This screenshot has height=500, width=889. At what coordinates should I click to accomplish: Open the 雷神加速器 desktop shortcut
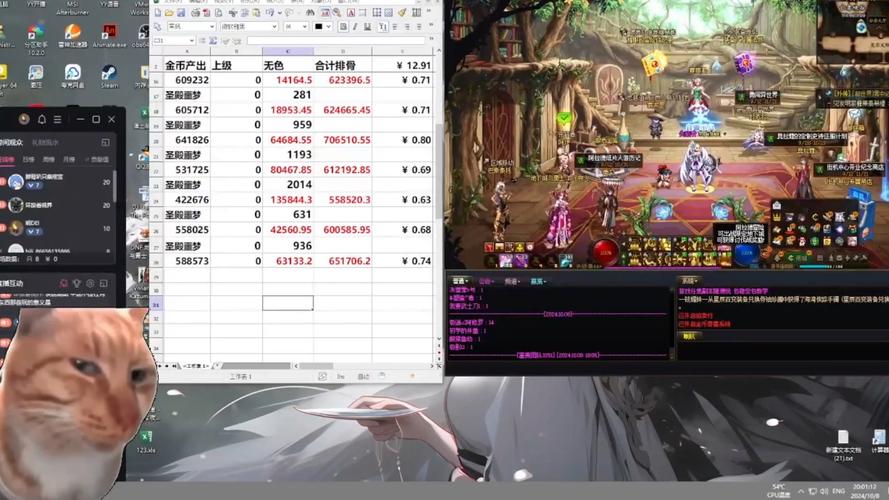point(73,36)
